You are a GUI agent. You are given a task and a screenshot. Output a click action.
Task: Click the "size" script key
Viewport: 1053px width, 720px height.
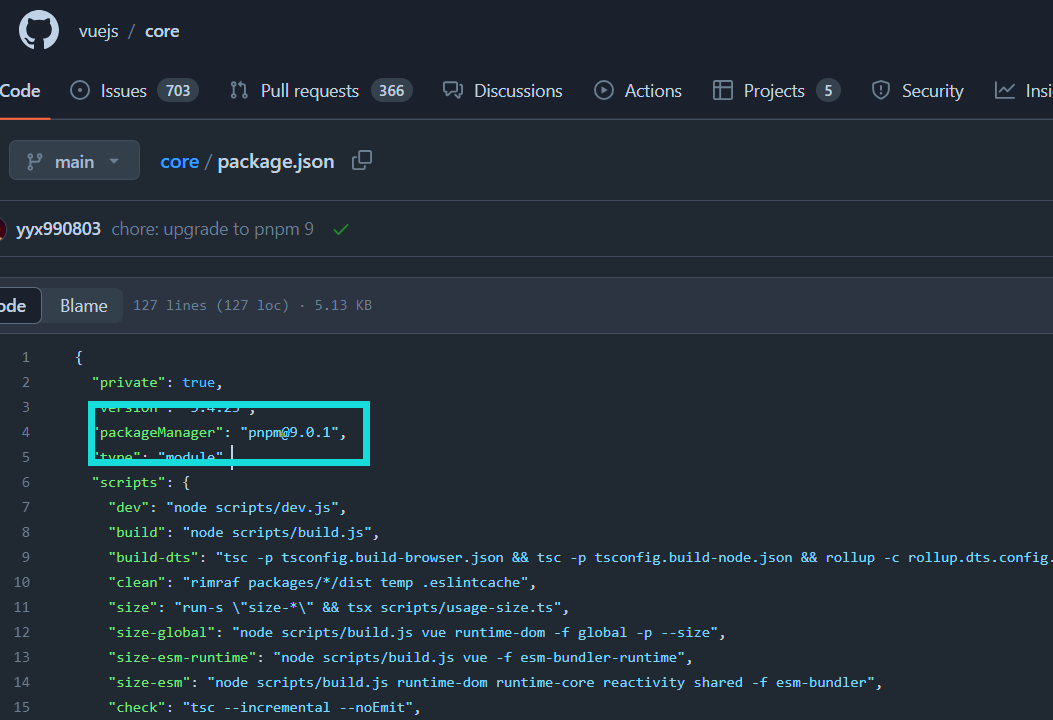pos(132,607)
